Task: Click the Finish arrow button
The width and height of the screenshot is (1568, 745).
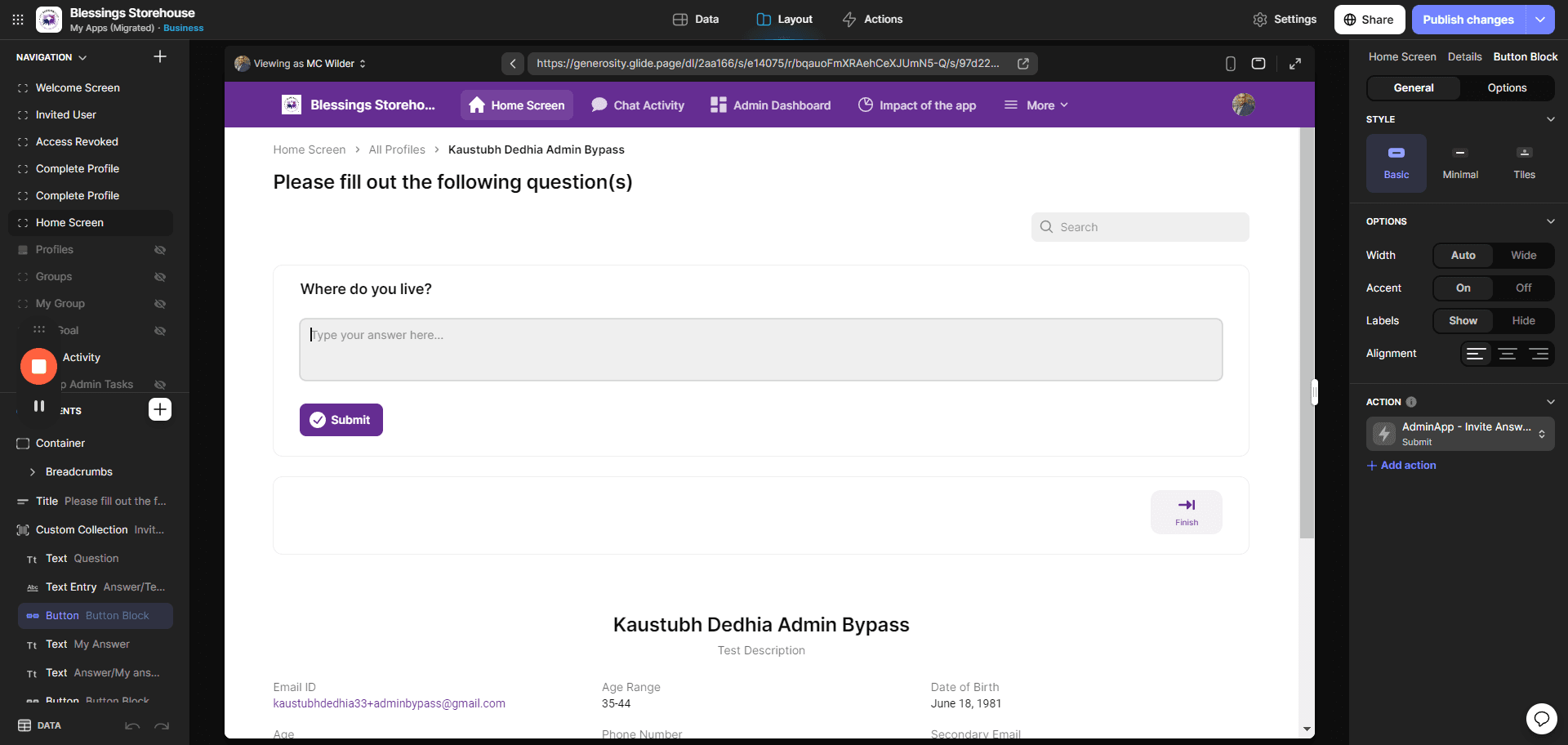Action: pyautogui.click(x=1187, y=512)
